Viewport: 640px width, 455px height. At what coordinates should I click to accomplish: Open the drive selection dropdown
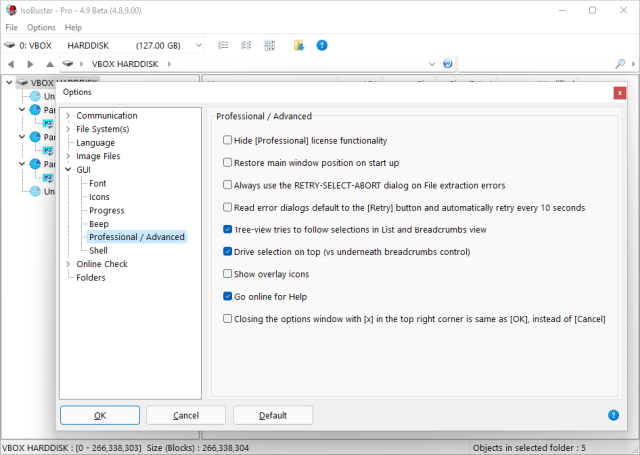(199, 45)
